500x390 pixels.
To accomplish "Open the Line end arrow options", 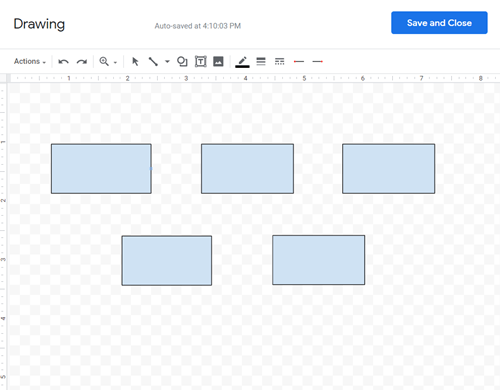I will tap(318, 62).
